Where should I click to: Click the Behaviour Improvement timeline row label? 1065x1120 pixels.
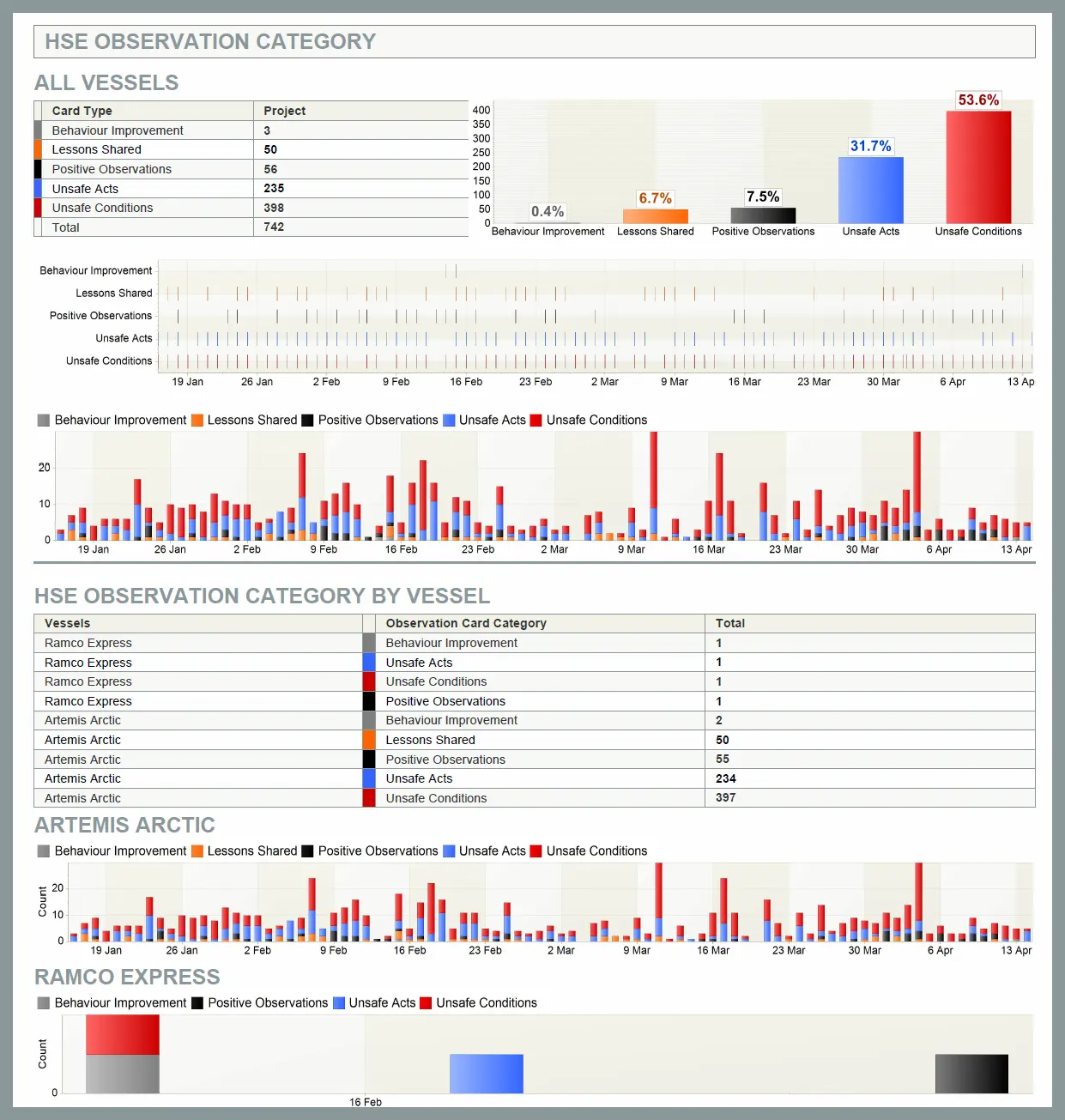(95, 270)
